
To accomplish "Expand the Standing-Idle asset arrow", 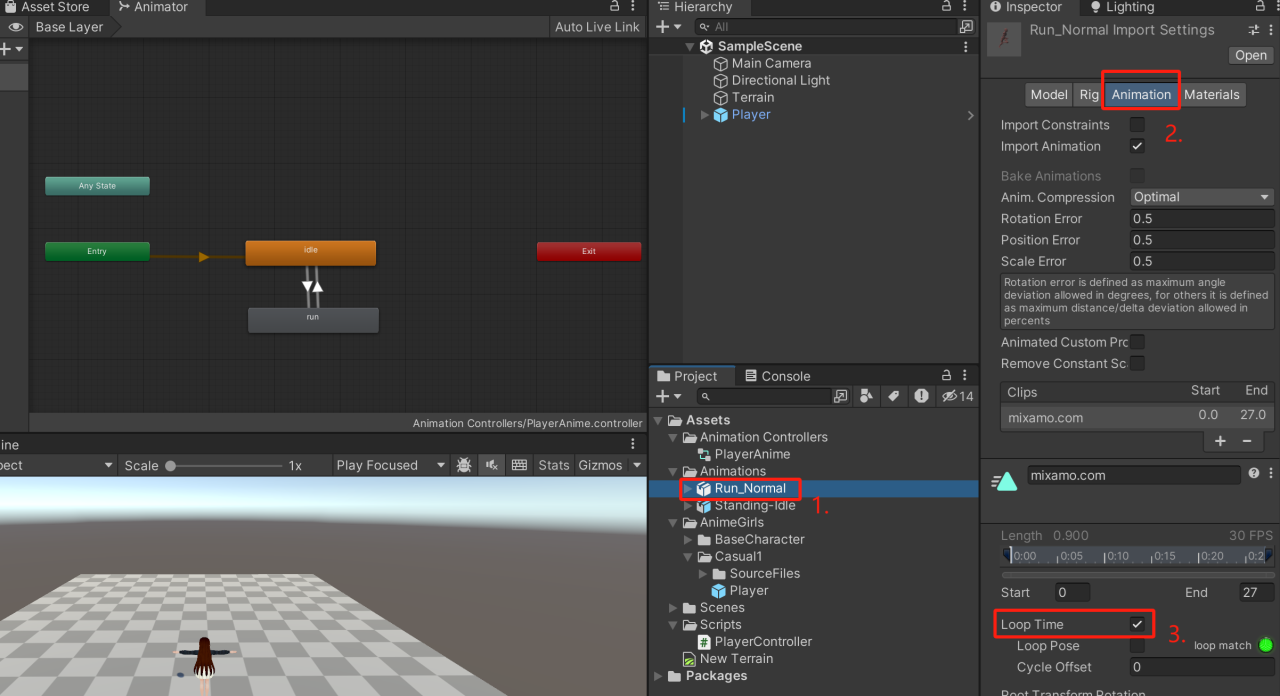I will pos(688,506).
